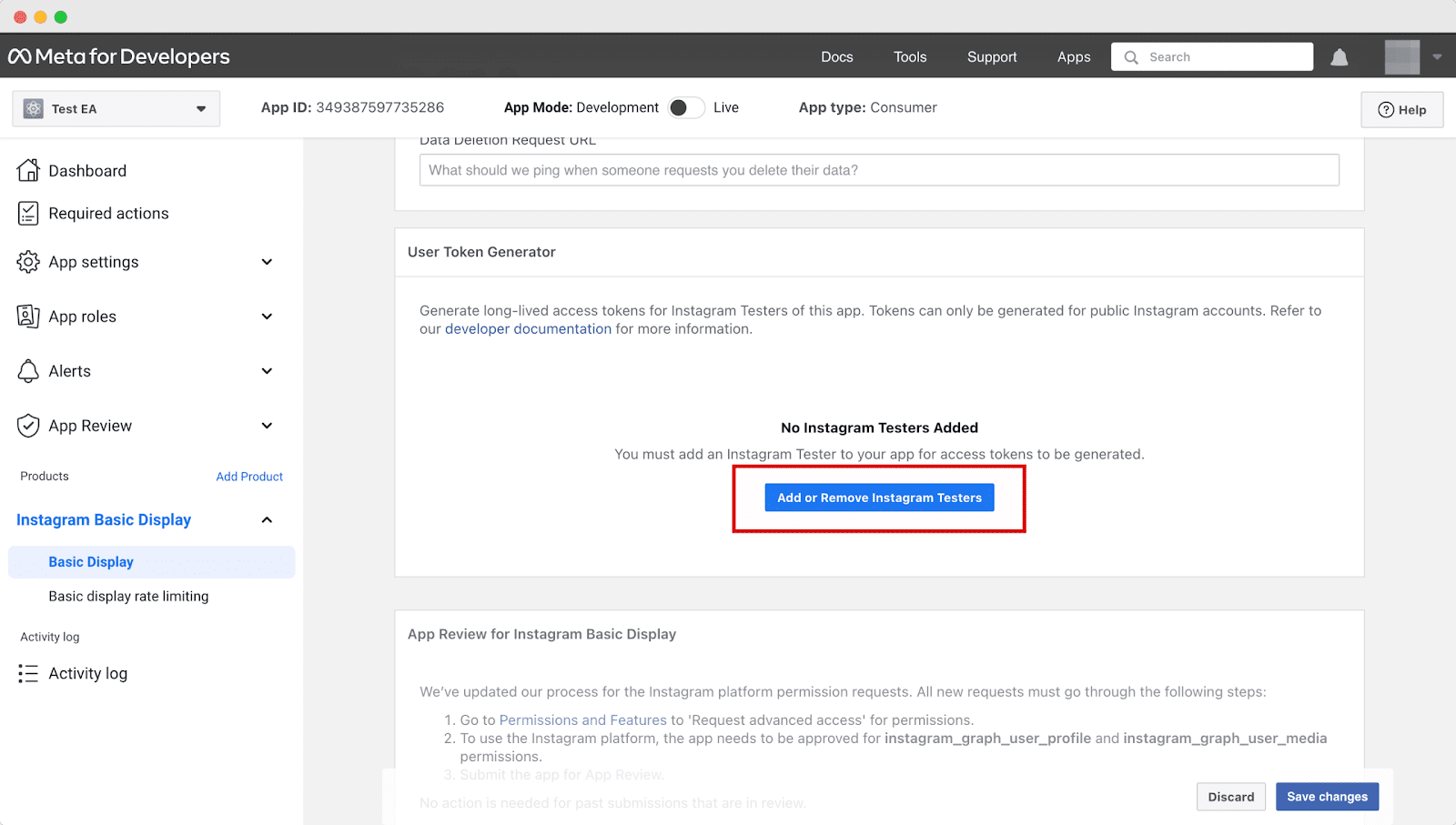Open the Activity log page
This screenshot has height=825, width=1456.
88,674
